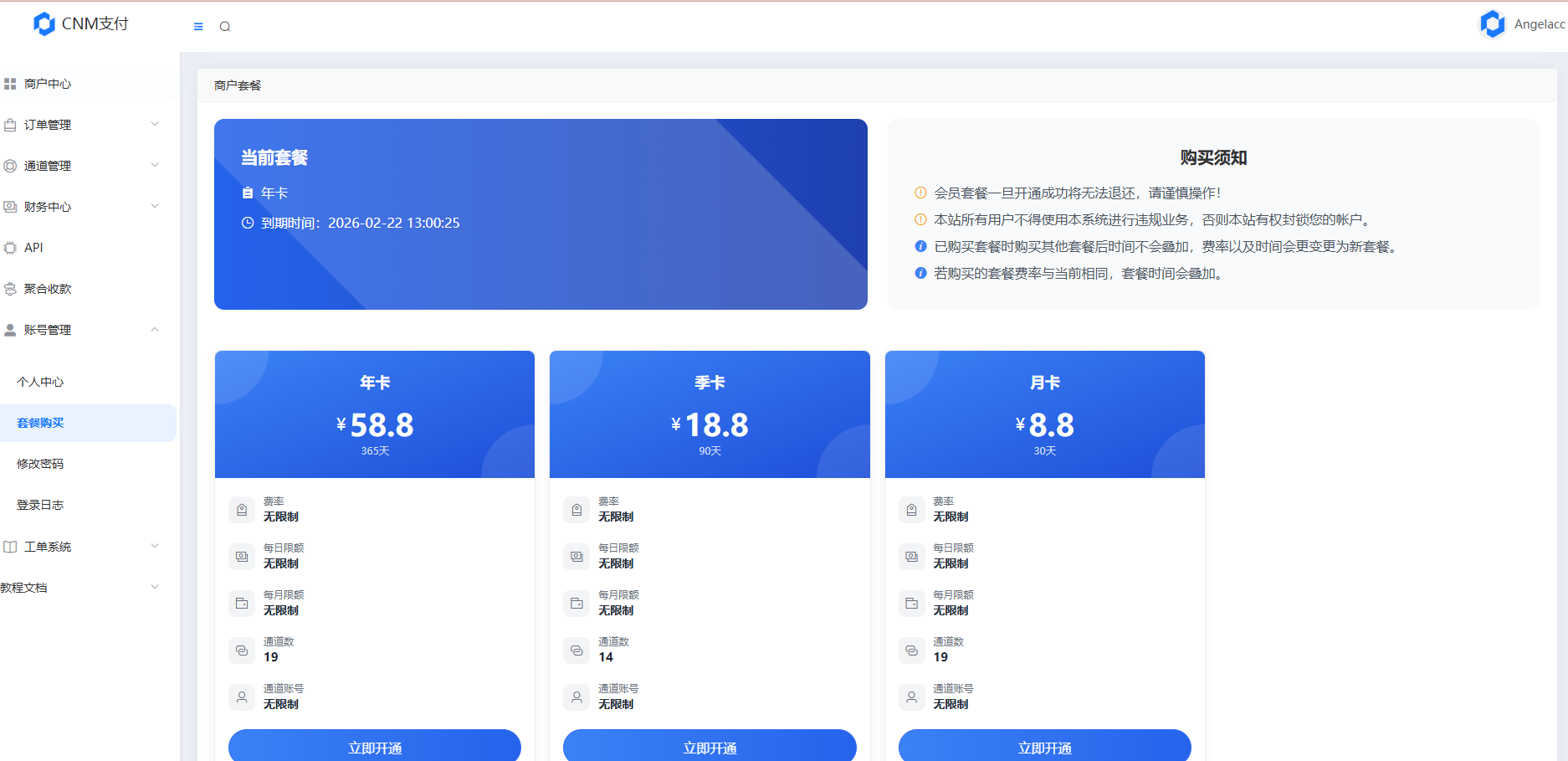The image size is (1568, 761).
Task: Click the warning icon beside 本站所有用户 notice
Action: pos(920,219)
